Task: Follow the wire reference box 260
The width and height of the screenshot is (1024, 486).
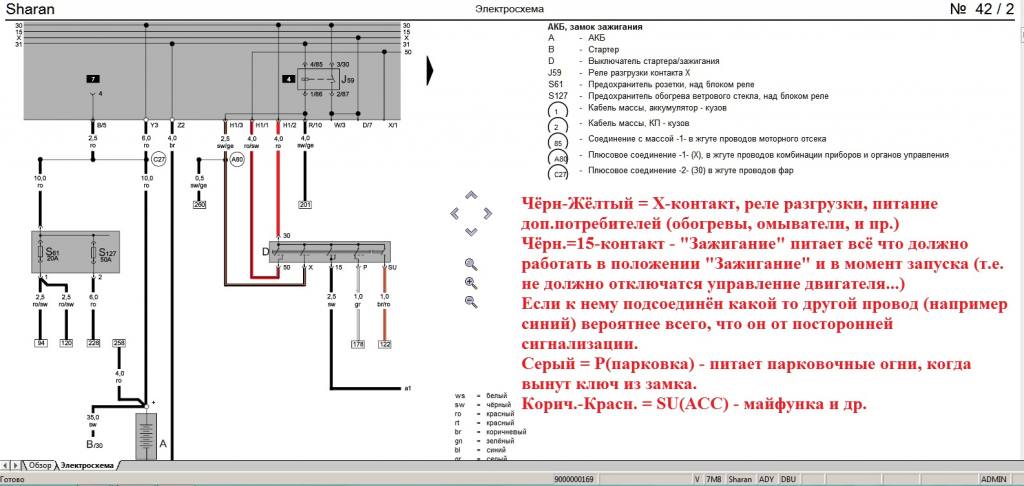Action: [x=199, y=205]
